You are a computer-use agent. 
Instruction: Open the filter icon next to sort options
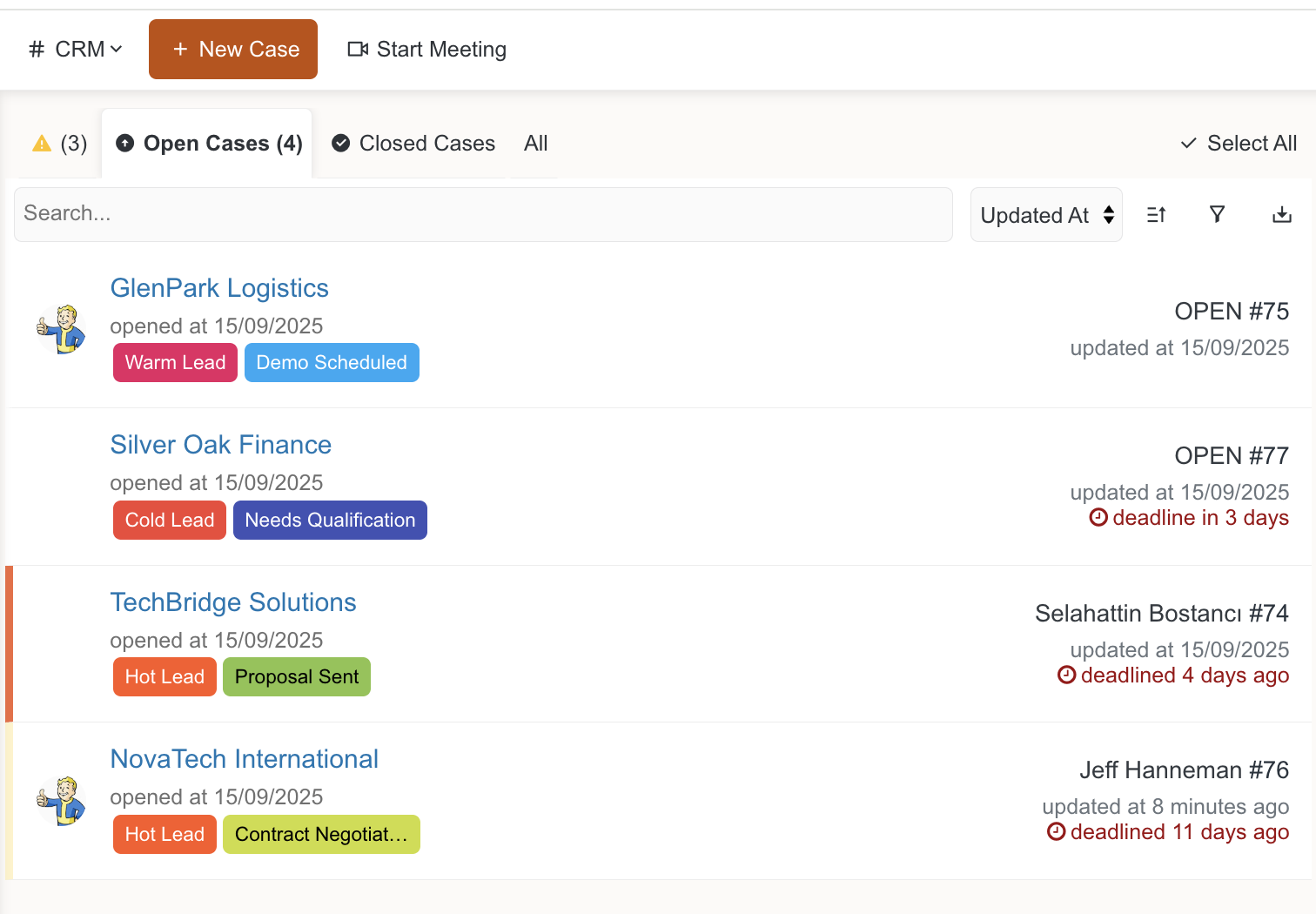pyautogui.click(x=1217, y=214)
